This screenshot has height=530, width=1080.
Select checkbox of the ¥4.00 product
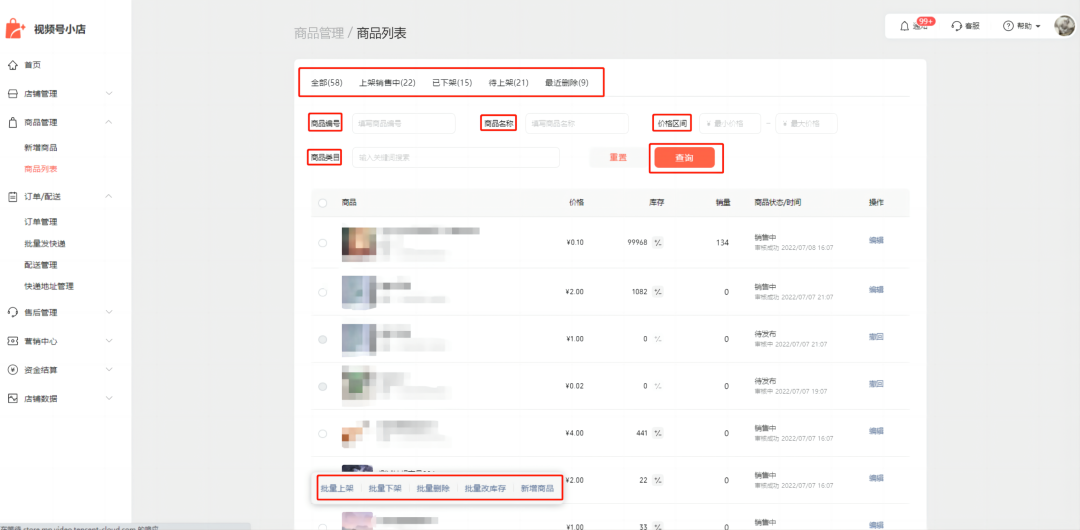[322, 434]
